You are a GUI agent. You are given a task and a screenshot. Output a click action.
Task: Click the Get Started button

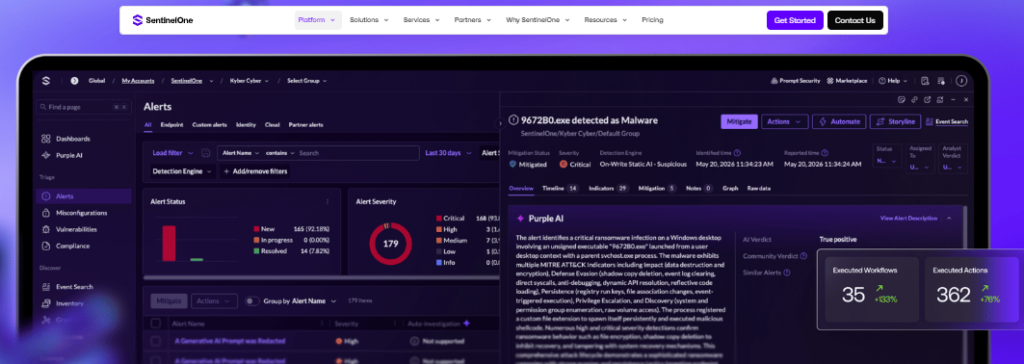[x=795, y=20]
